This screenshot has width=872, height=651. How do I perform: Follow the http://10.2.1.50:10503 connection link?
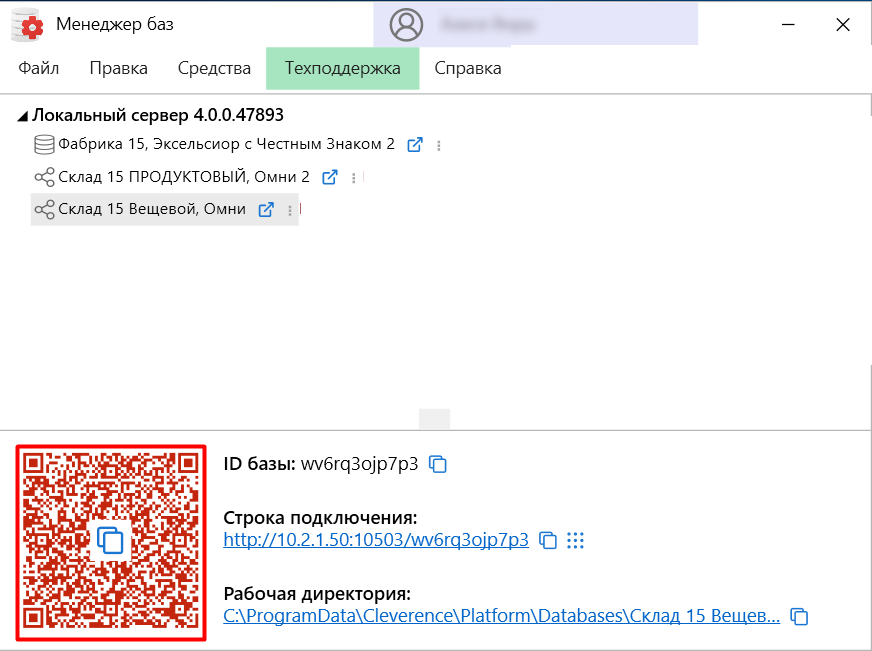375,540
